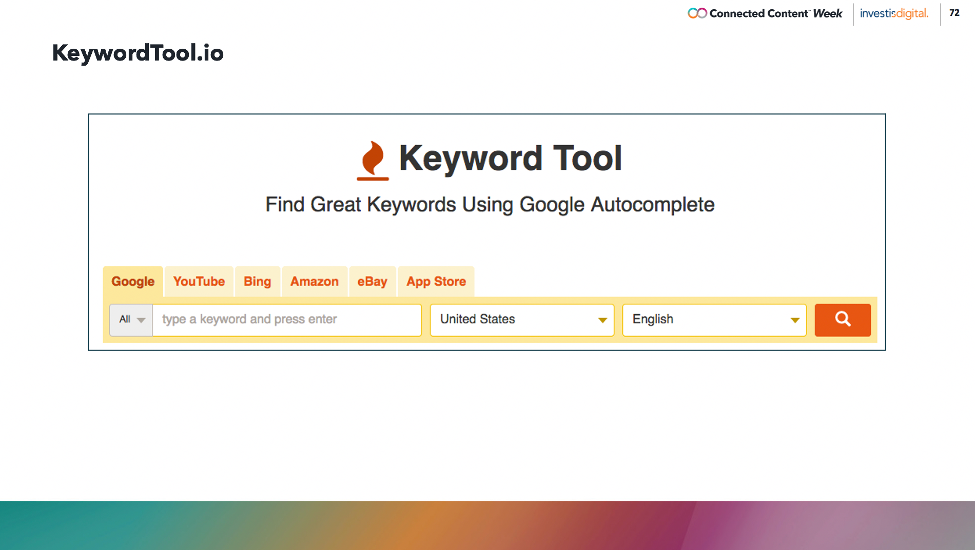Click the Connected Content Week infinity icon
The height and width of the screenshot is (550, 977).
tap(697, 14)
